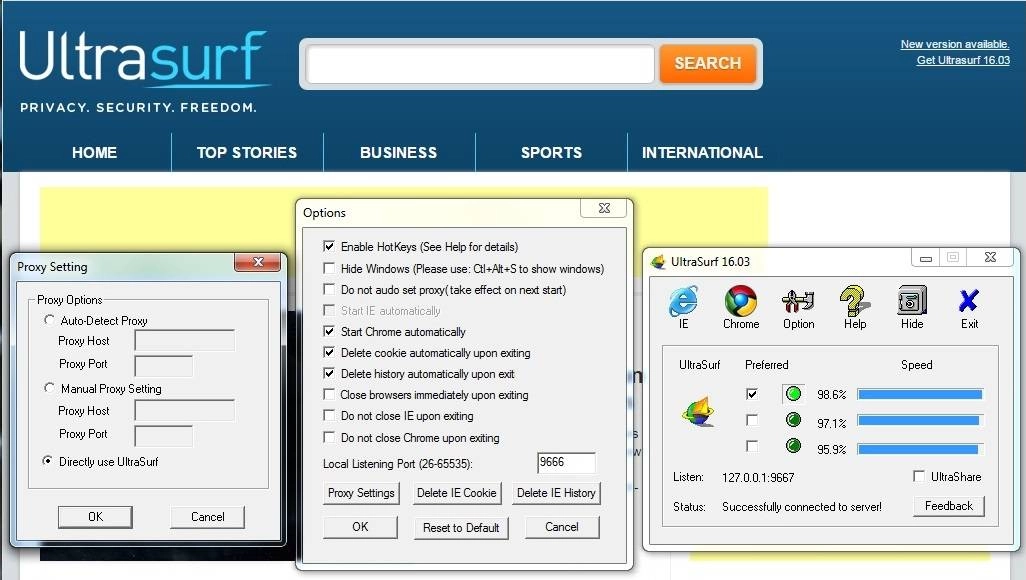Image resolution: width=1026 pixels, height=580 pixels.
Task: Check Do not close Chrome upon exiting
Action: (329, 437)
